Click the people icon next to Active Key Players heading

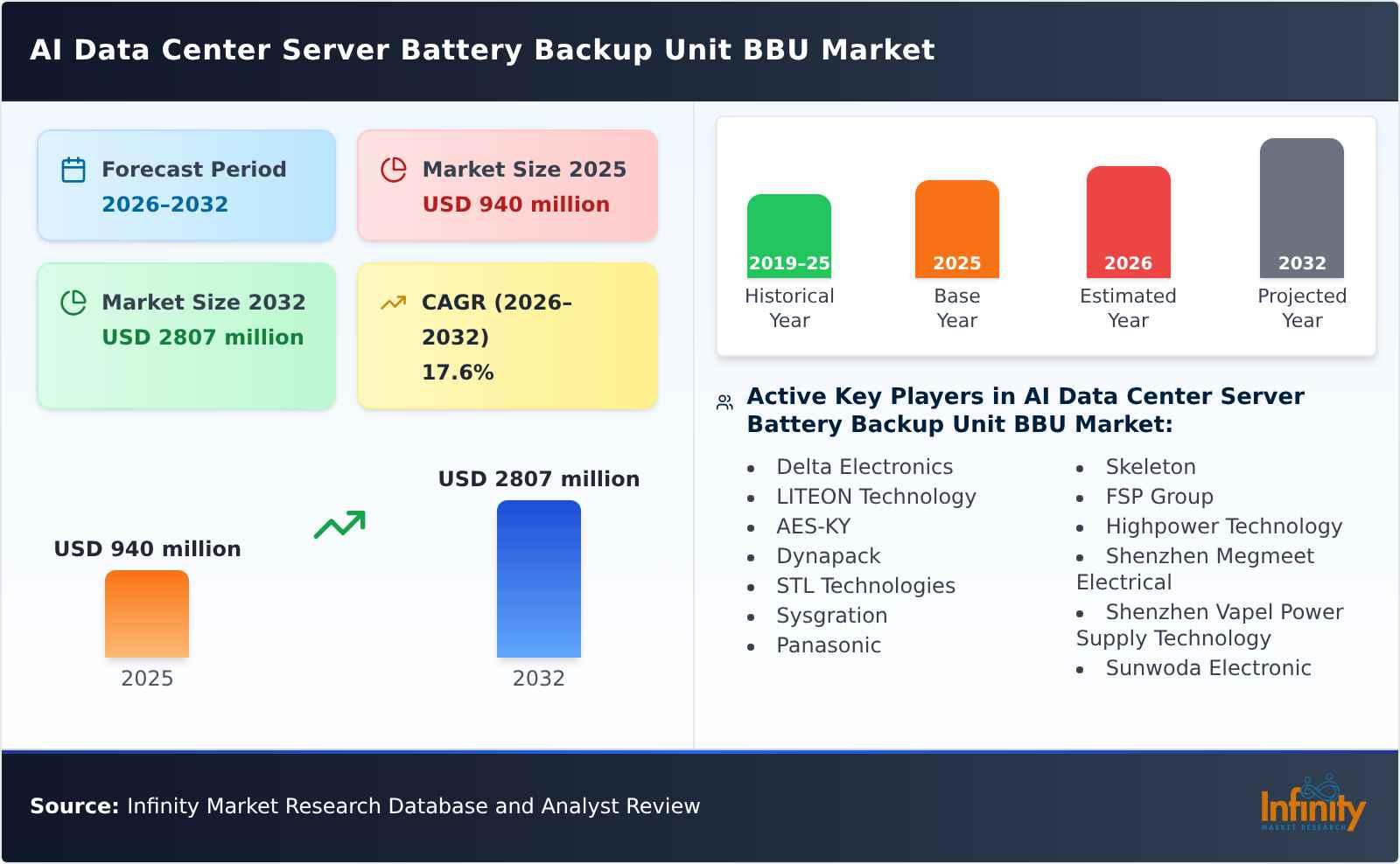tap(723, 401)
